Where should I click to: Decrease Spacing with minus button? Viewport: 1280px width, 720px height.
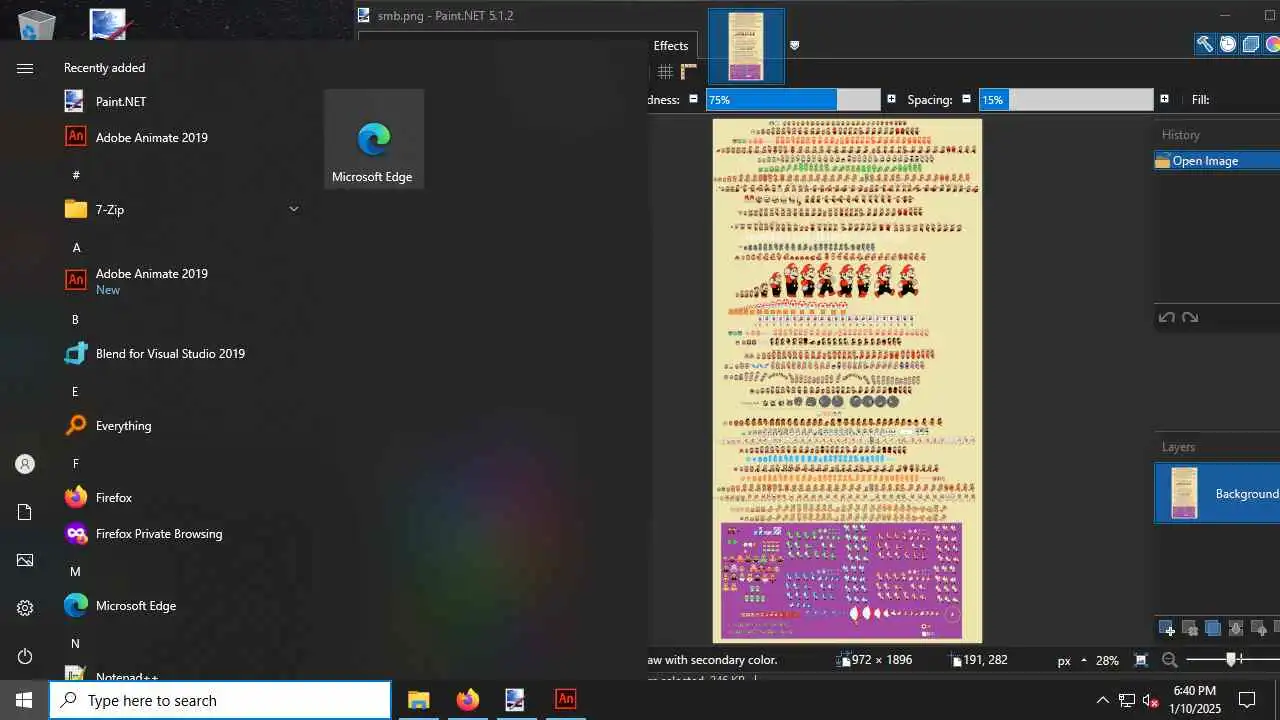966,99
